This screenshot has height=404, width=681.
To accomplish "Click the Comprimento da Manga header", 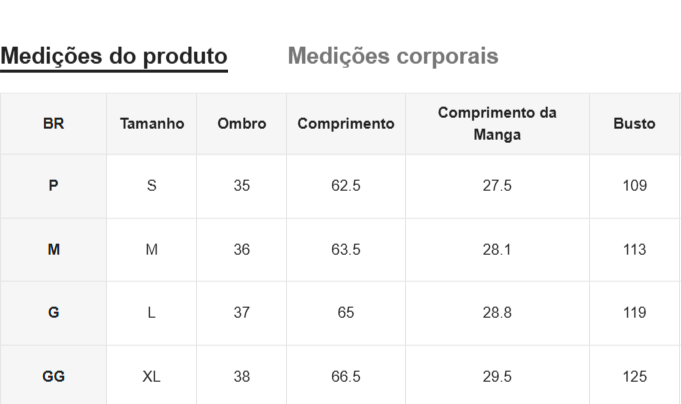I will (x=497, y=124).
